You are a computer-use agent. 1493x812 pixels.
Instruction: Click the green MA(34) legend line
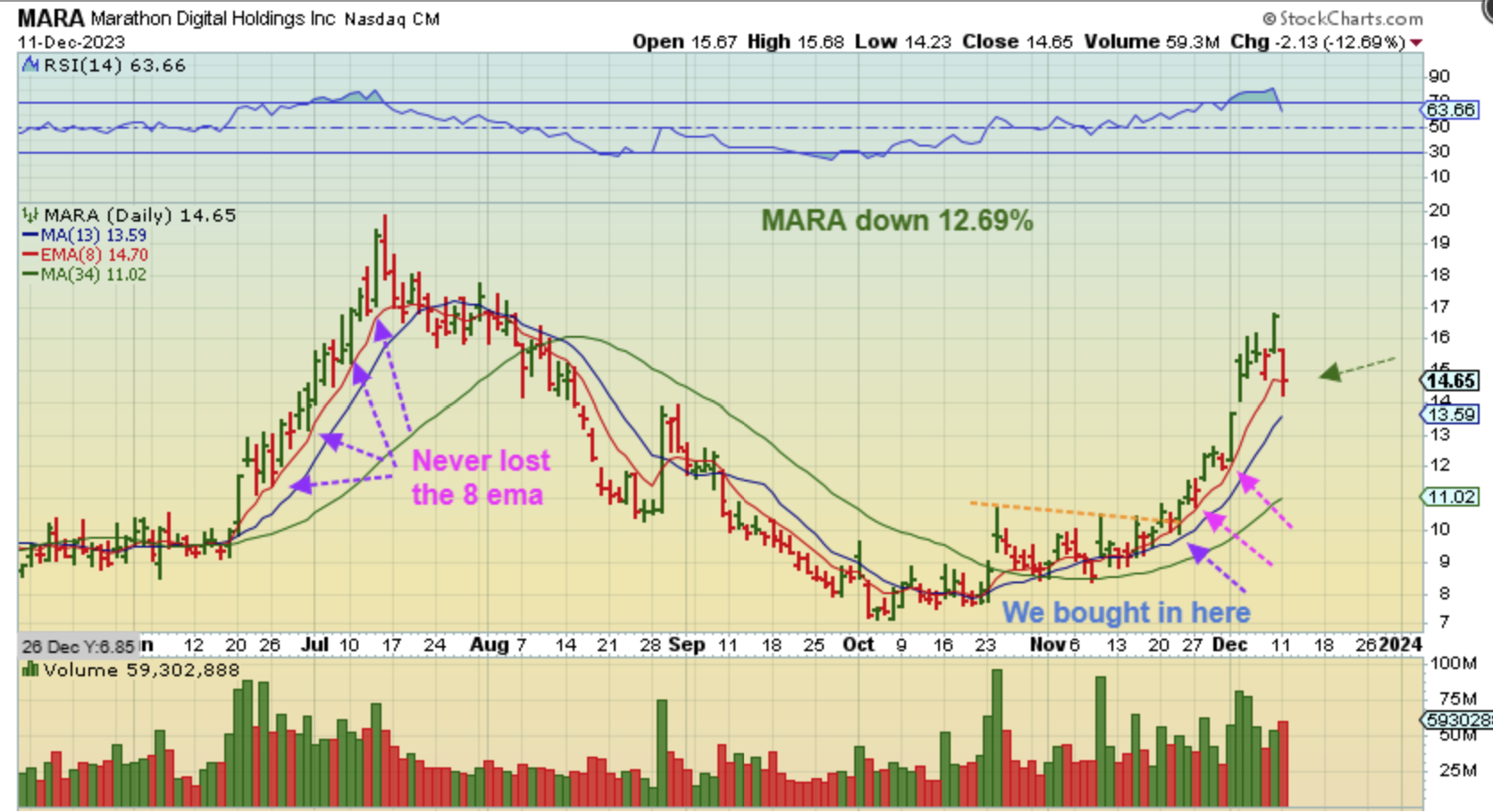[x=30, y=275]
